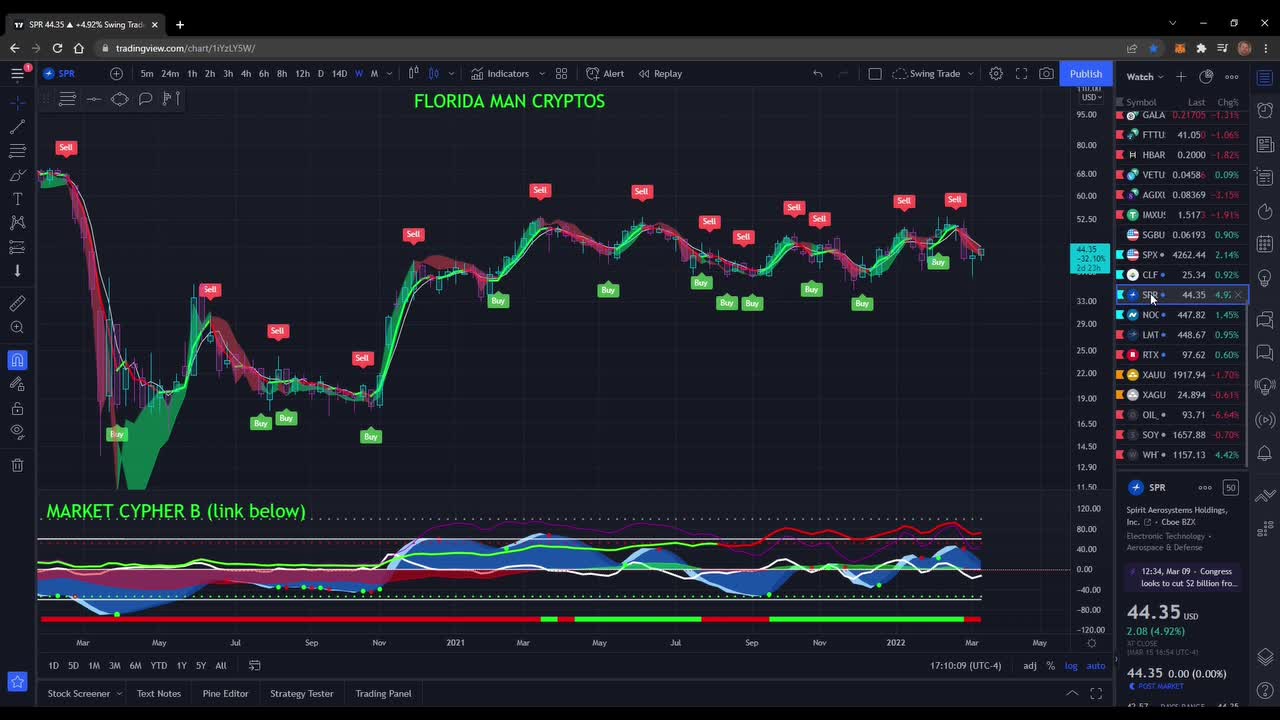This screenshot has width=1280, height=720.
Task: Hide all drawings with the eye icon
Action: pyautogui.click(x=17, y=432)
